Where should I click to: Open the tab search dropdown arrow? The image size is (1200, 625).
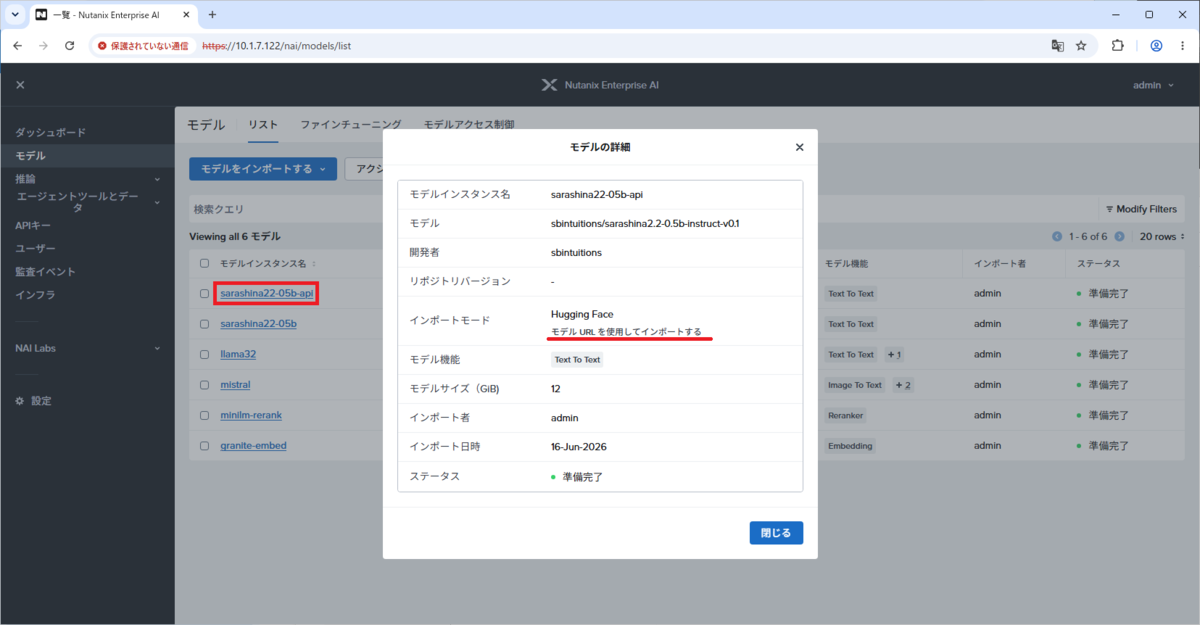click(x=15, y=15)
